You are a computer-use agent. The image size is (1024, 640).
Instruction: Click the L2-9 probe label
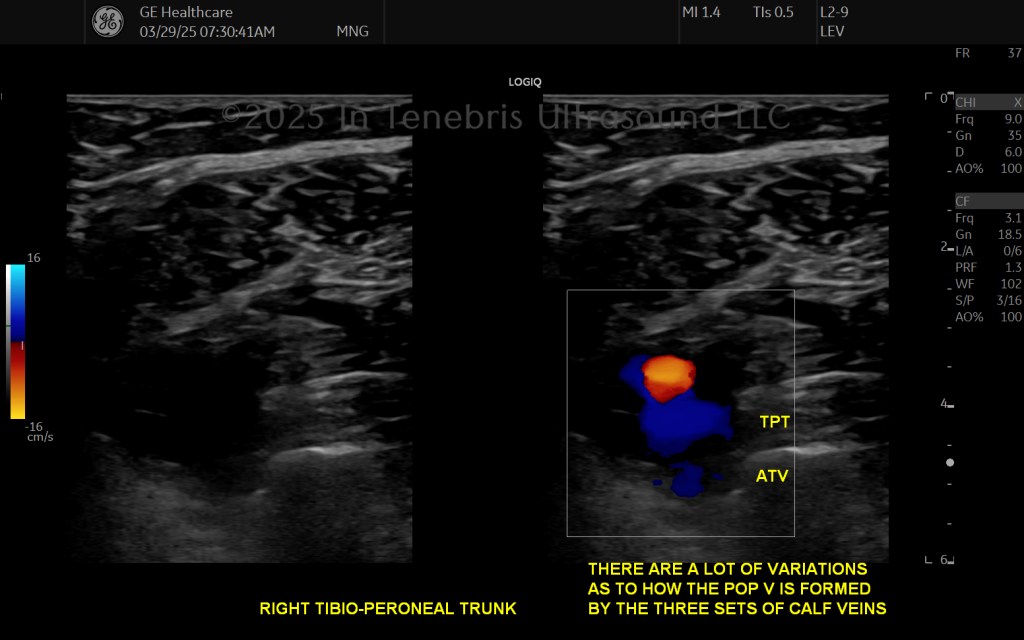click(x=834, y=12)
